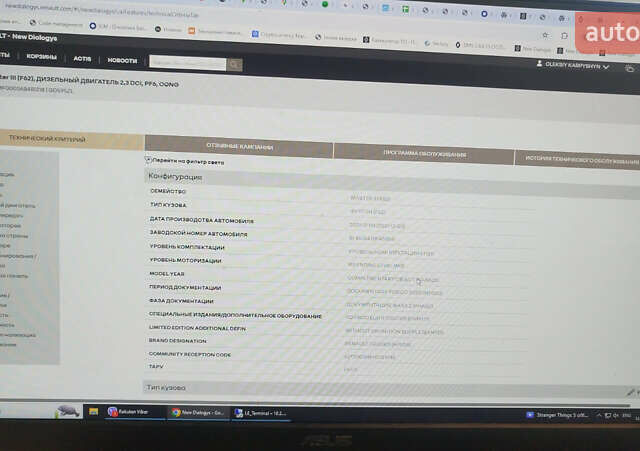Click the search magnifier icon in the header

pos(234,64)
